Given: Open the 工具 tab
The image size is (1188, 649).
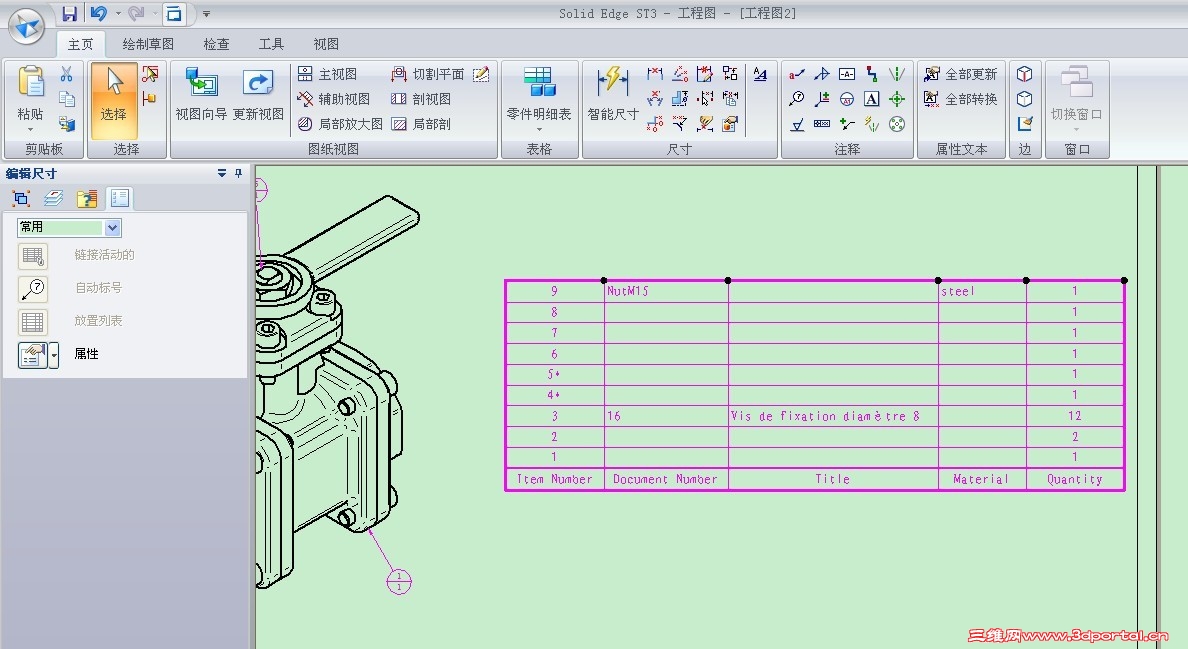Looking at the screenshot, I should coord(271,45).
